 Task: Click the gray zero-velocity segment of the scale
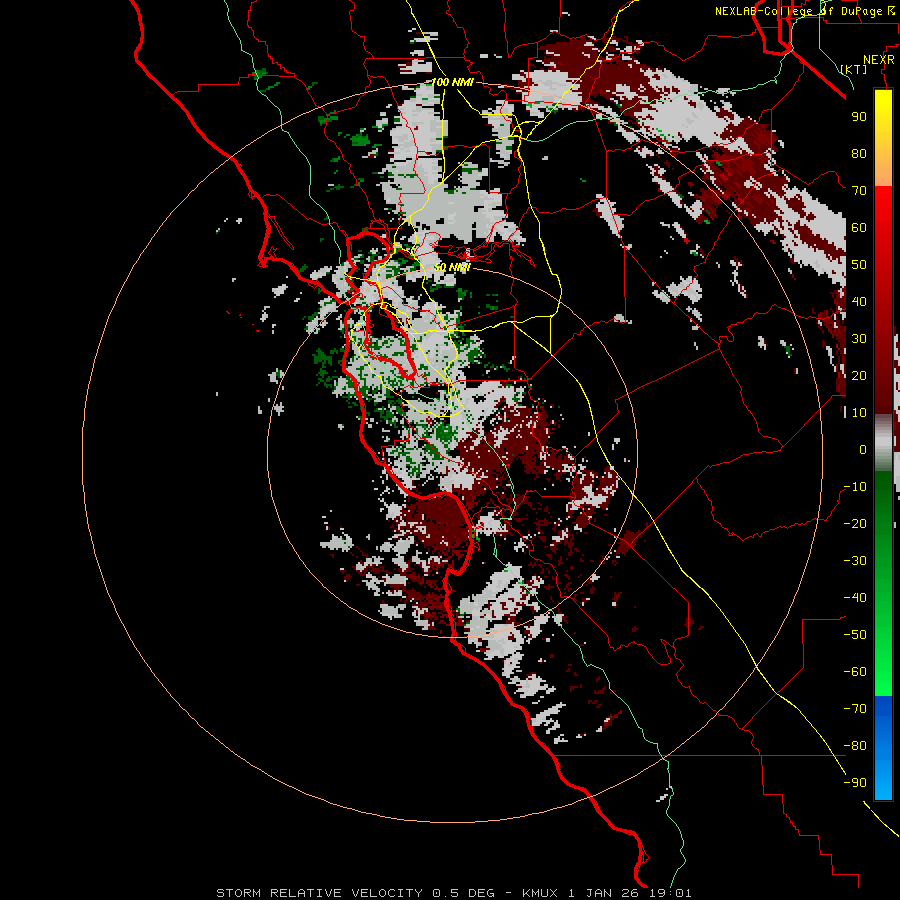tap(883, 443)
